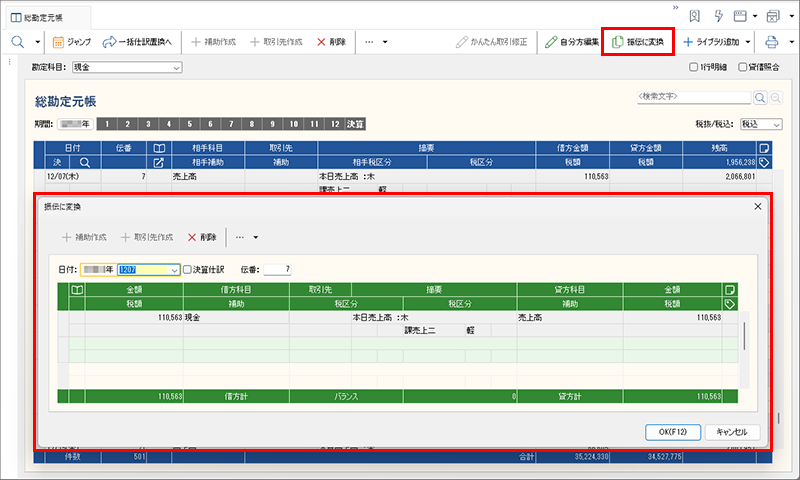
Task: Click the 振伝に変換 toolbar button
Action: pos(637,42)
